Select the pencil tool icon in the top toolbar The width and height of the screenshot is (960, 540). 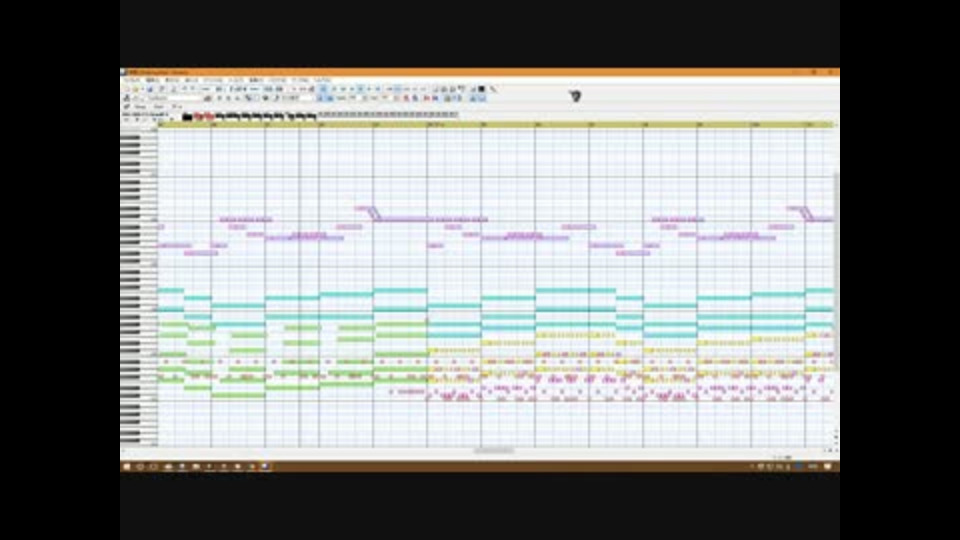[493, 89]
